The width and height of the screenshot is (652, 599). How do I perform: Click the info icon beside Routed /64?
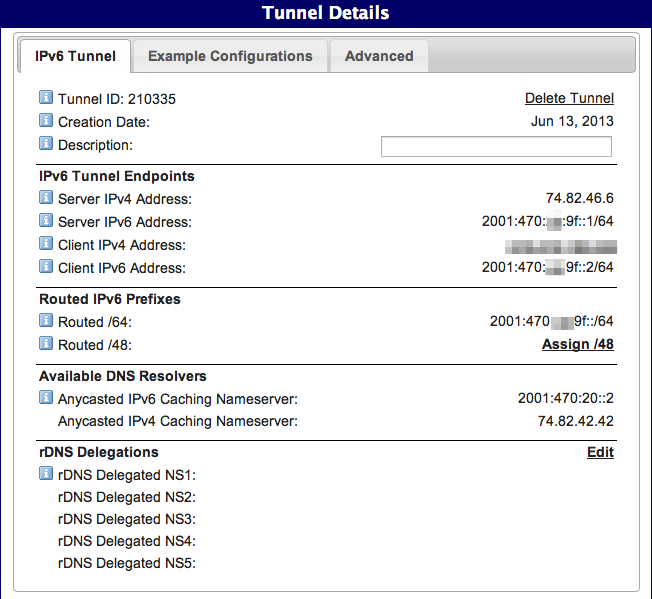[46, 320]
